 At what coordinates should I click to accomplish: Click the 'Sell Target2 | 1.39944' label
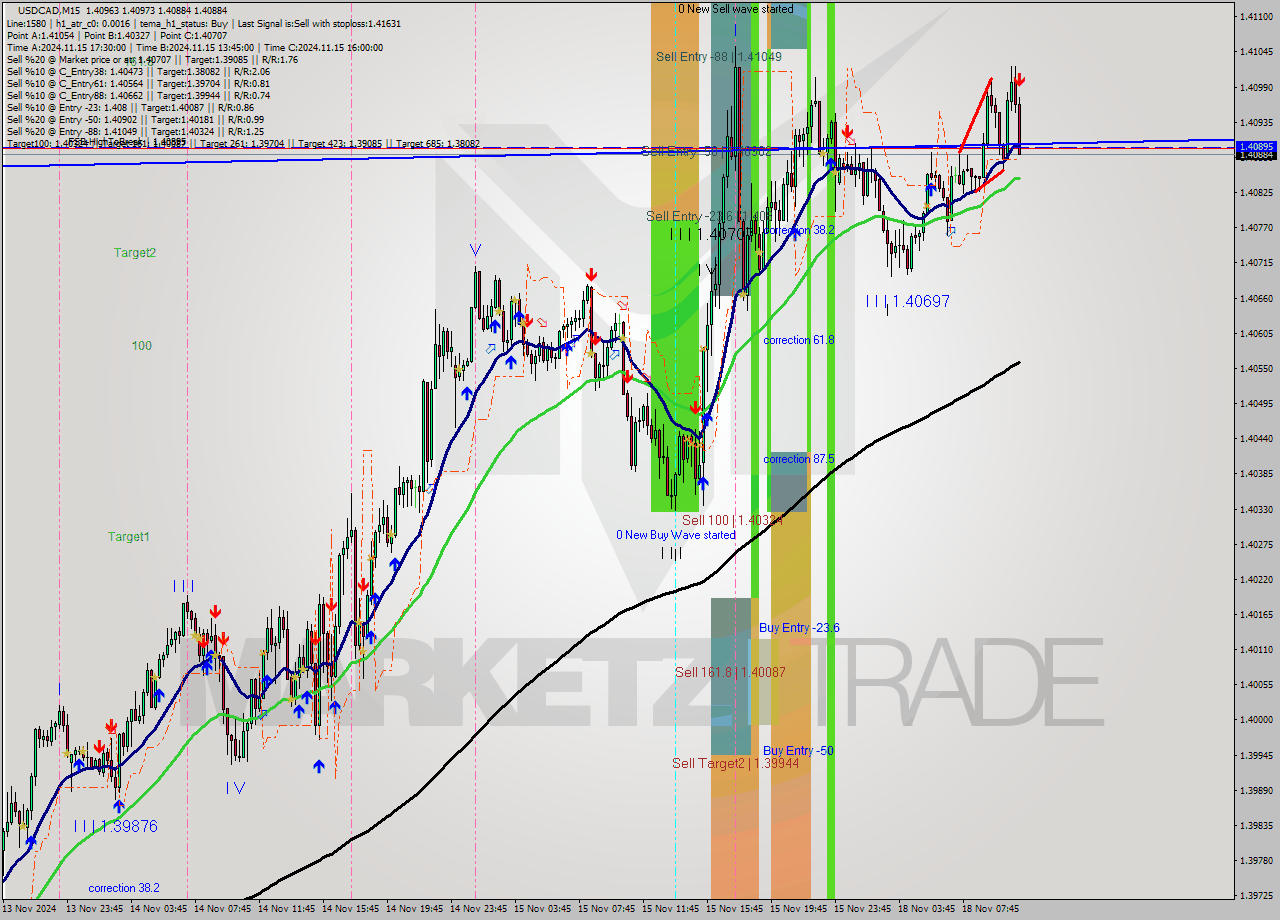735,763
